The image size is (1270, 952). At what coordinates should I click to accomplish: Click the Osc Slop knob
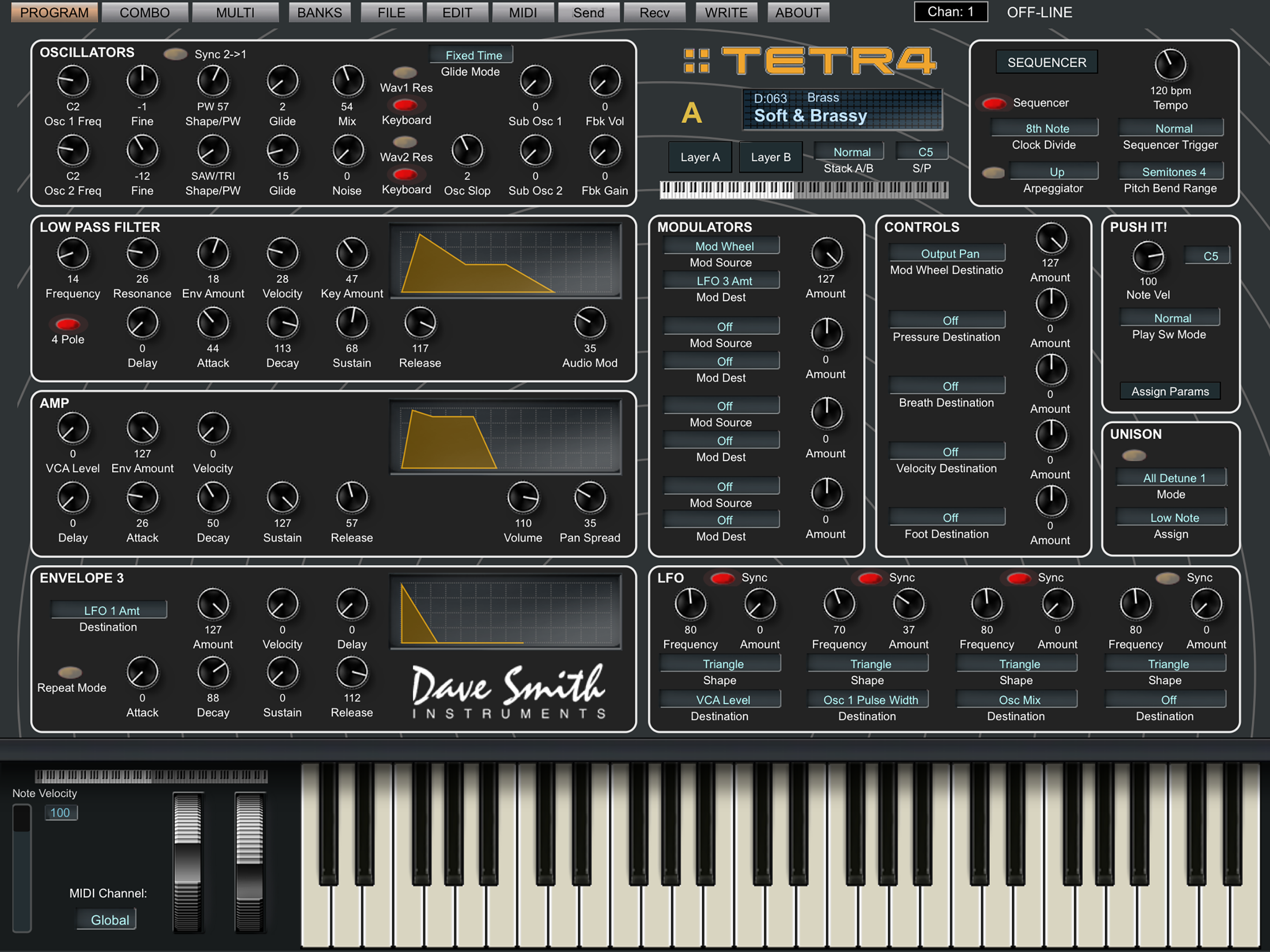467,151
